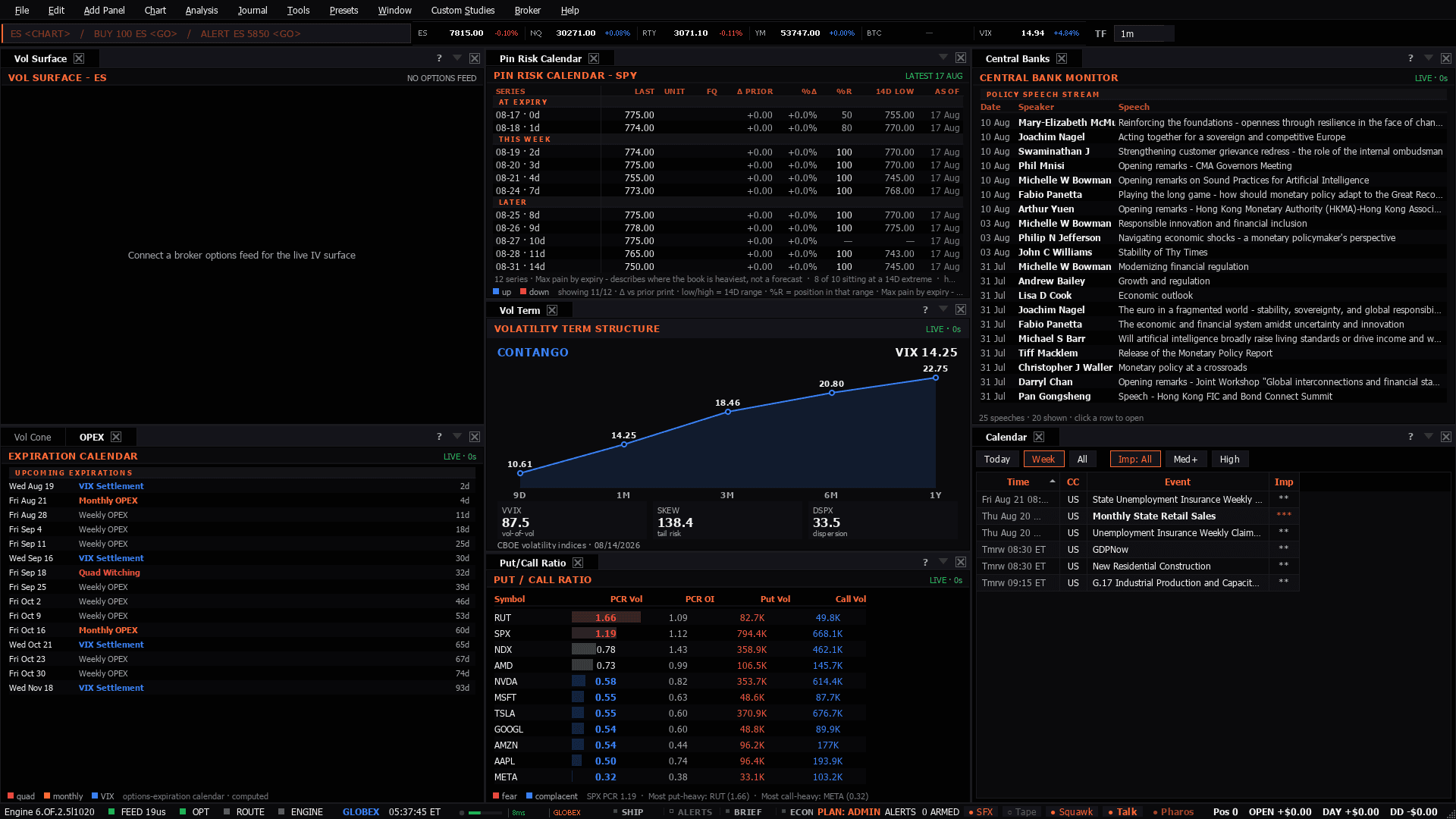Open help for the Calendar panel
Screen dimensions: 1456x819
pos(1410,437)
